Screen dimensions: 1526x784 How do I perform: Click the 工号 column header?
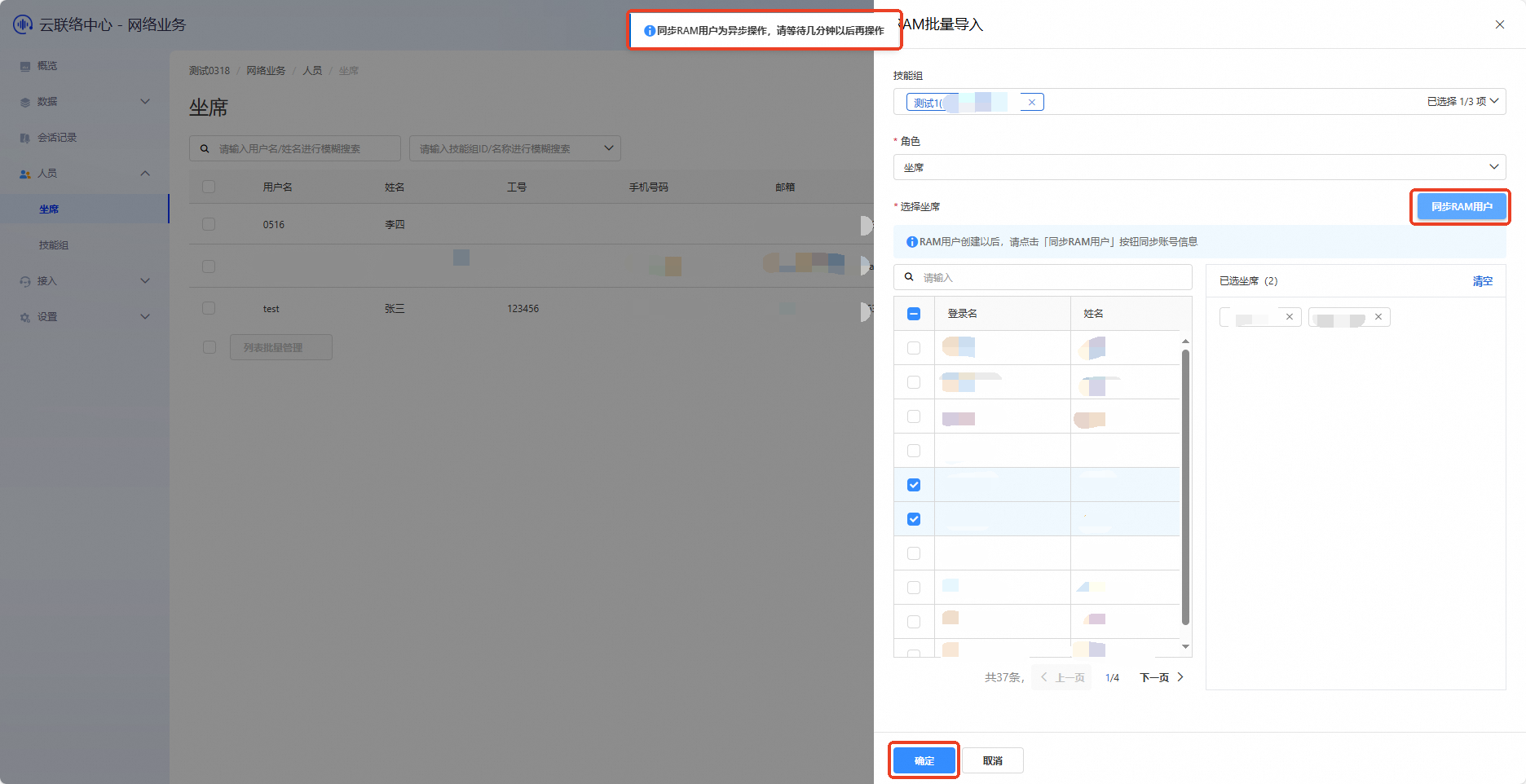[x=517, y=187]
